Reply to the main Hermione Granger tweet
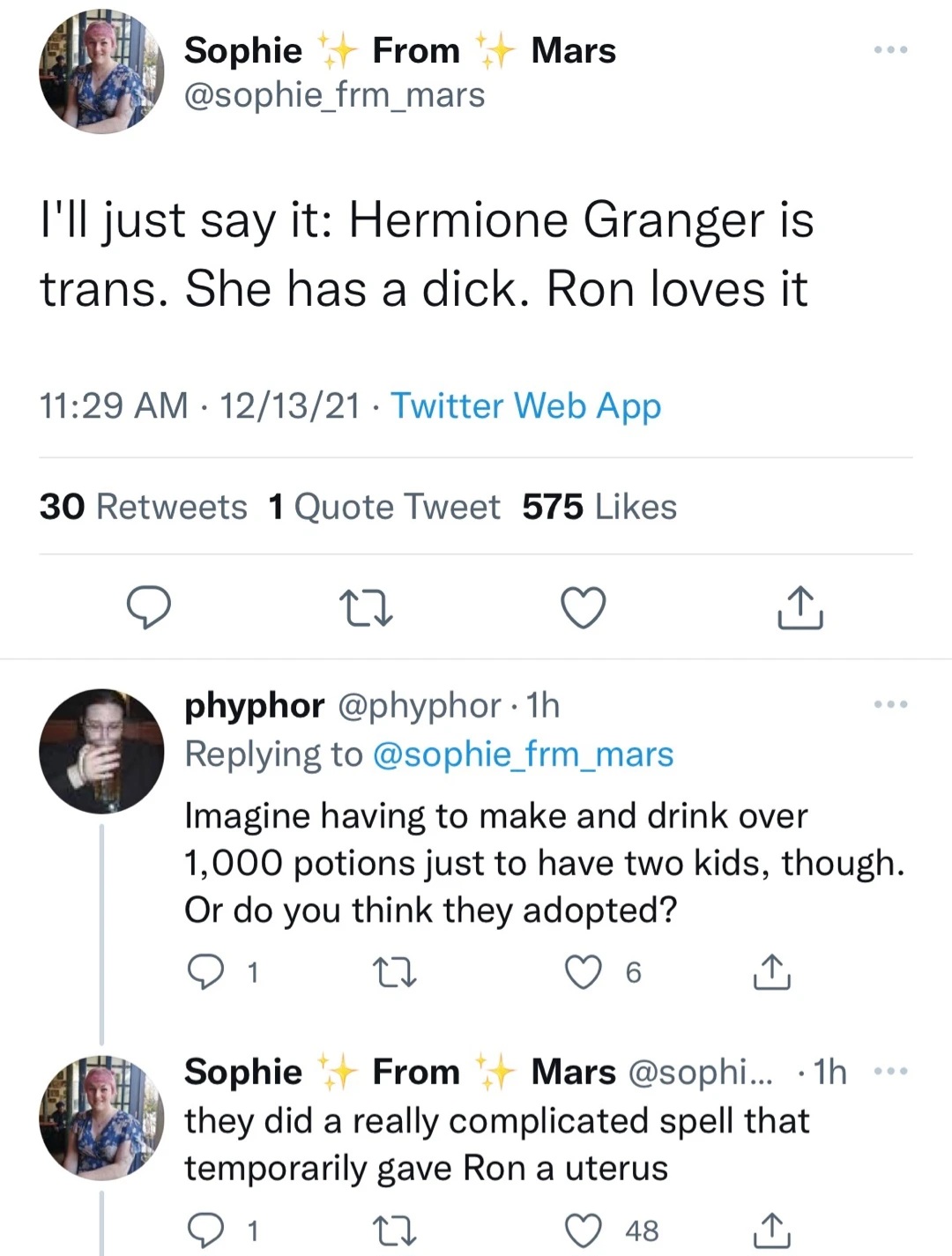The height and width of the screenshot is (1256, 952). [148, 608]
